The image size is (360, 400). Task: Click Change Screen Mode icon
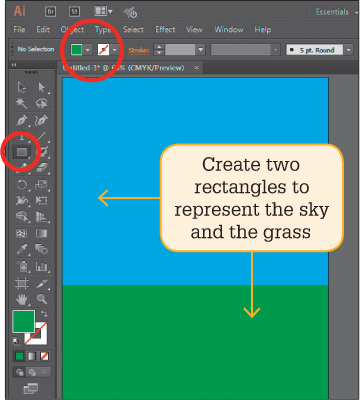[31, 388]
